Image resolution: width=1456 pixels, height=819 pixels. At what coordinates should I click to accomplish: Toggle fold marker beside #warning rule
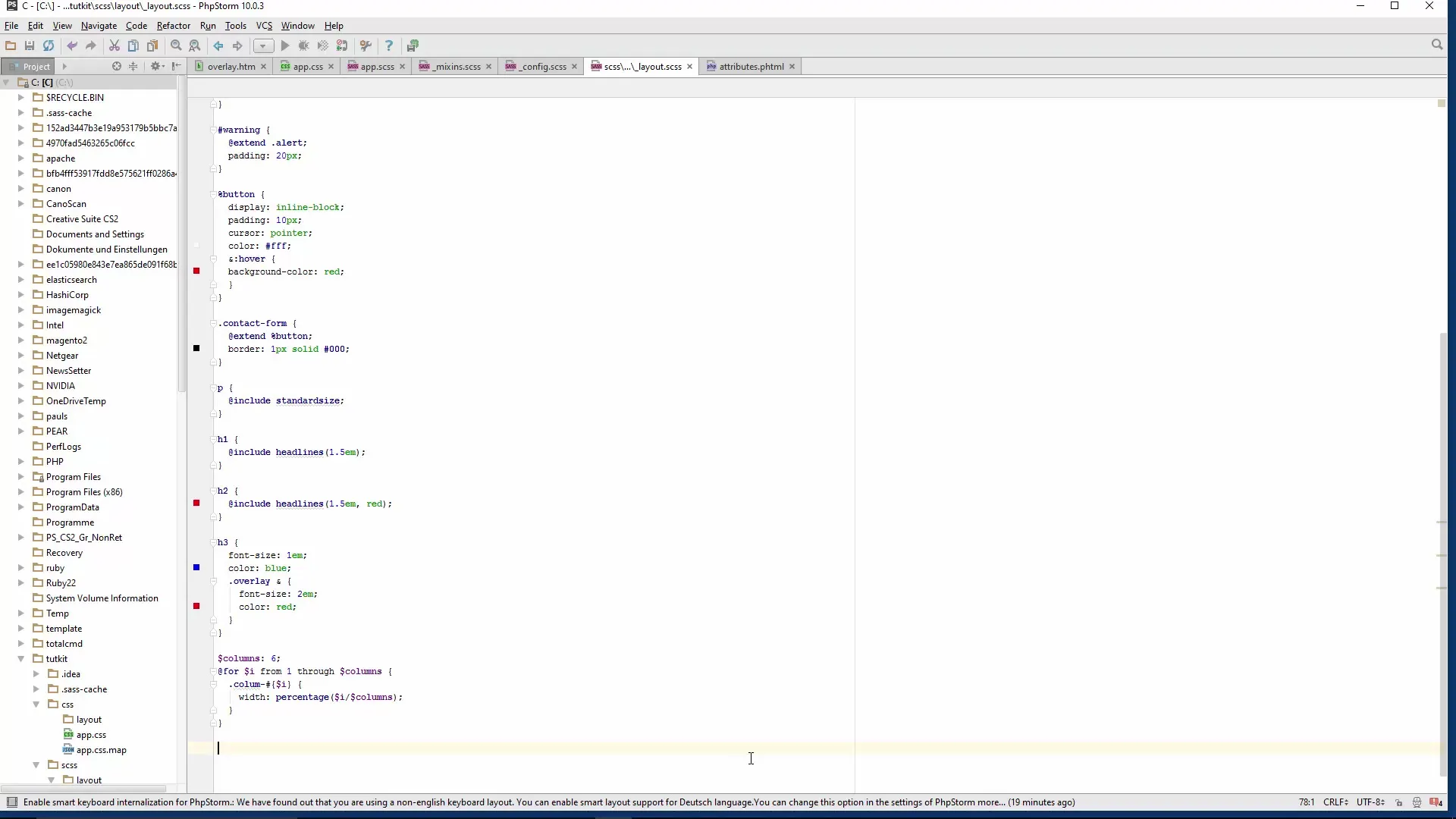tap(213, 130)
